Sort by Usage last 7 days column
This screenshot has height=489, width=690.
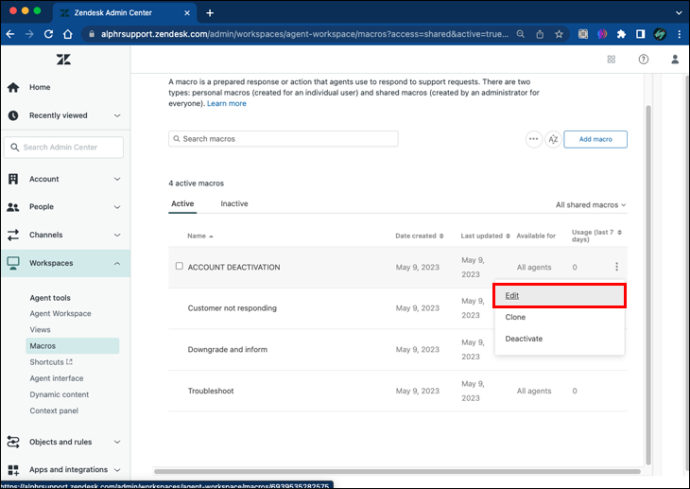pos(597,235)
